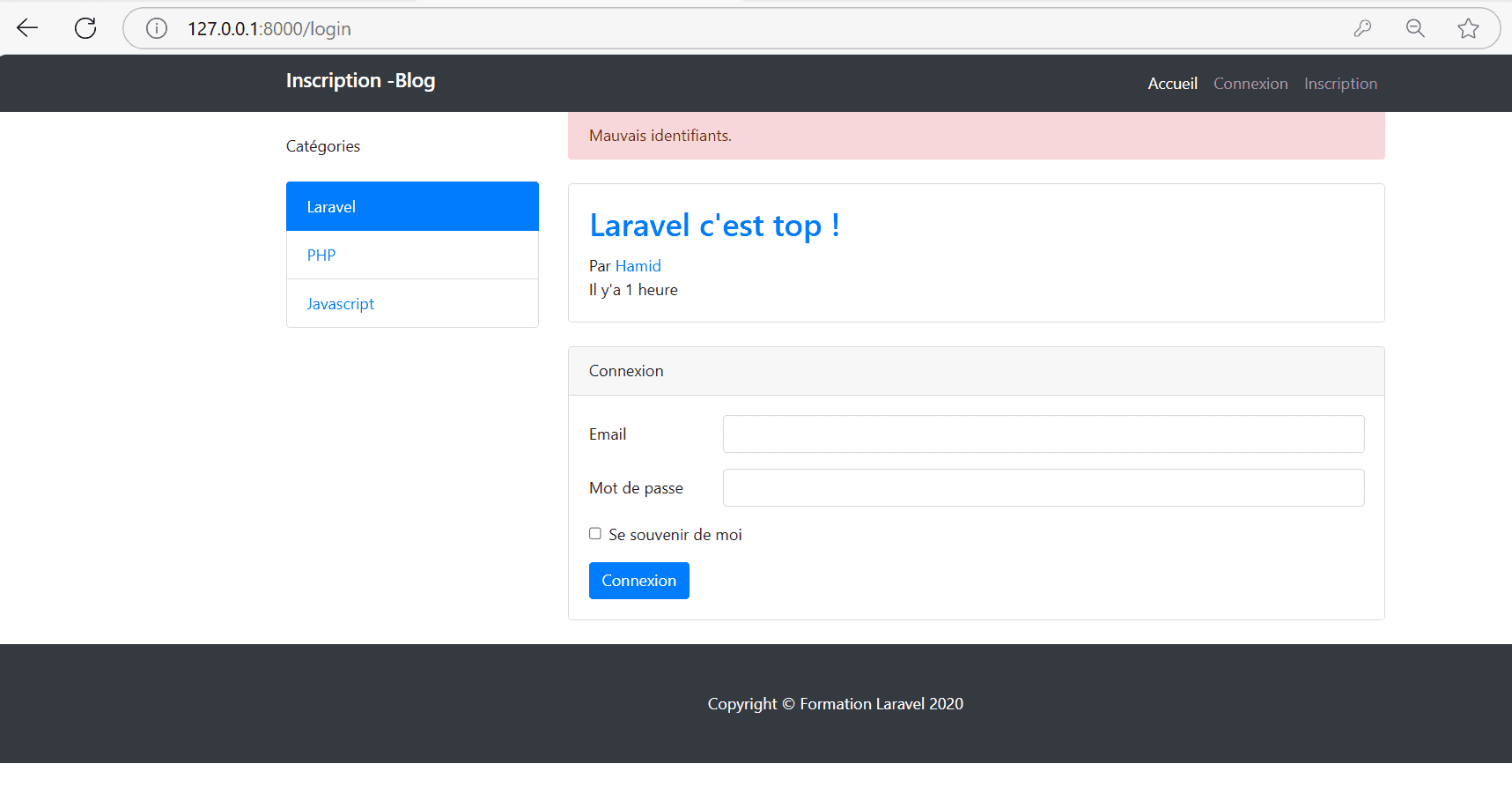Click the Connexion card header text
The image size is (1512, 786).
(626, 371)
